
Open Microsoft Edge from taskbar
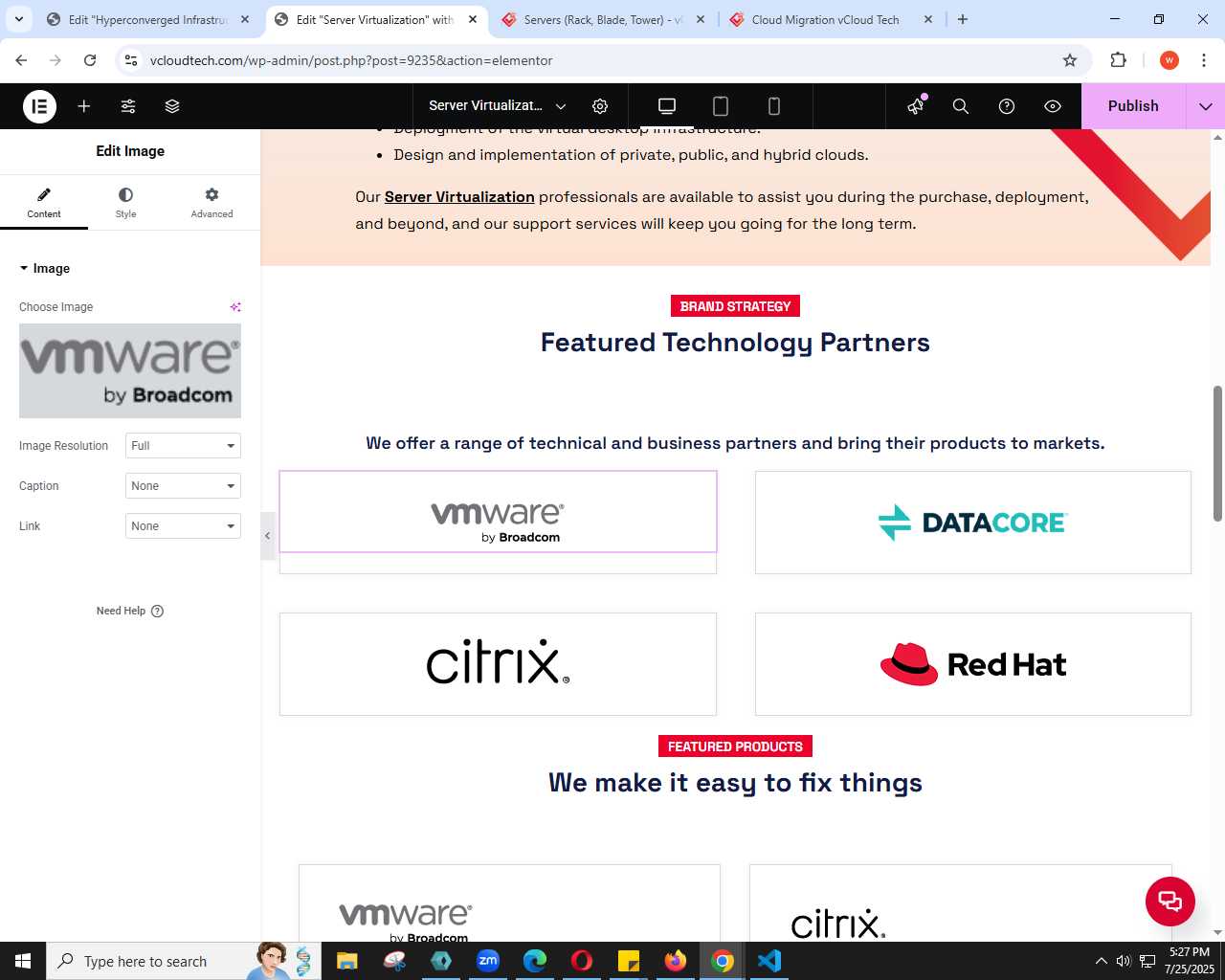pyautogui.click(x=535, y=961)
